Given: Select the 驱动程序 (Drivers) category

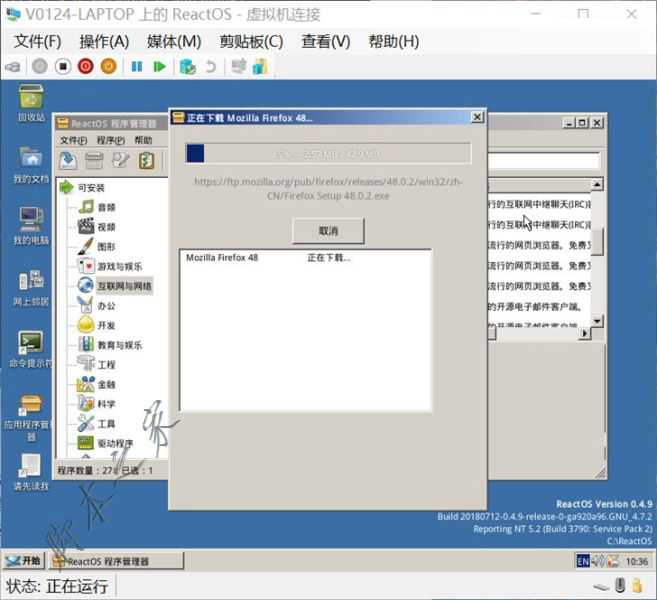Looking at the screenshot, I should (x=114, y=443).
